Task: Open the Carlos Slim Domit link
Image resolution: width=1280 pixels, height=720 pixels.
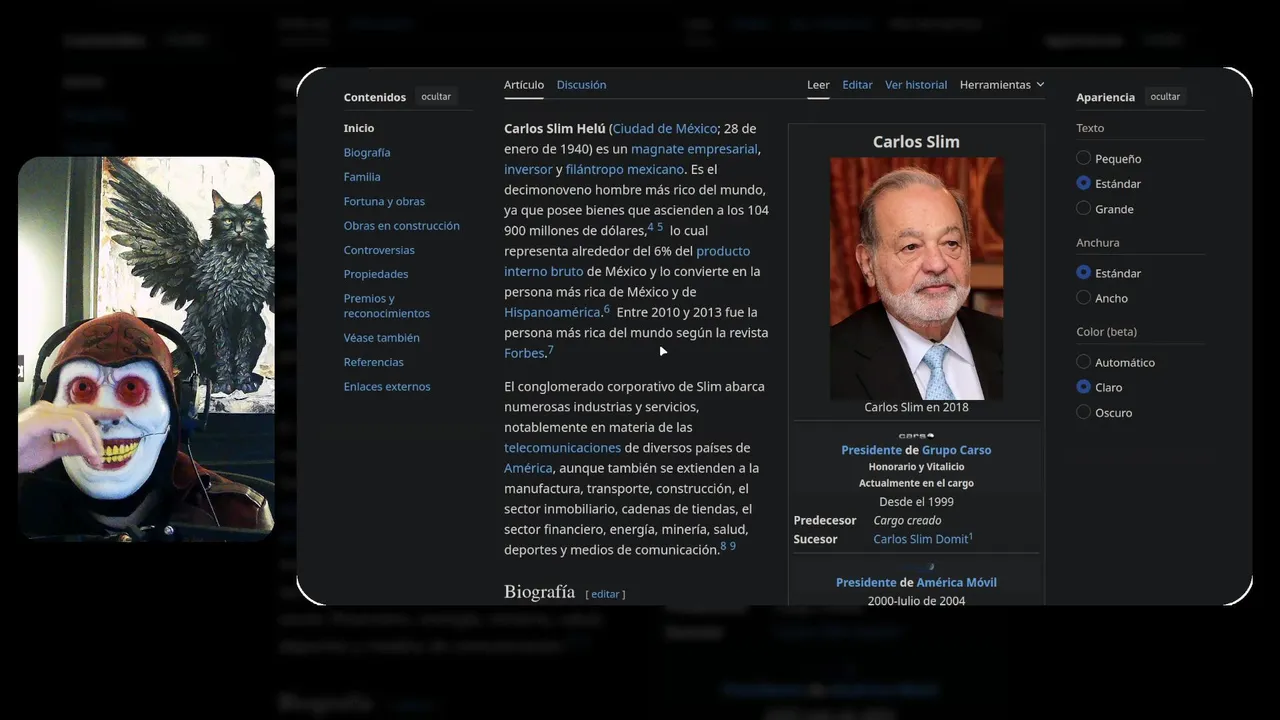Action: 920,539
